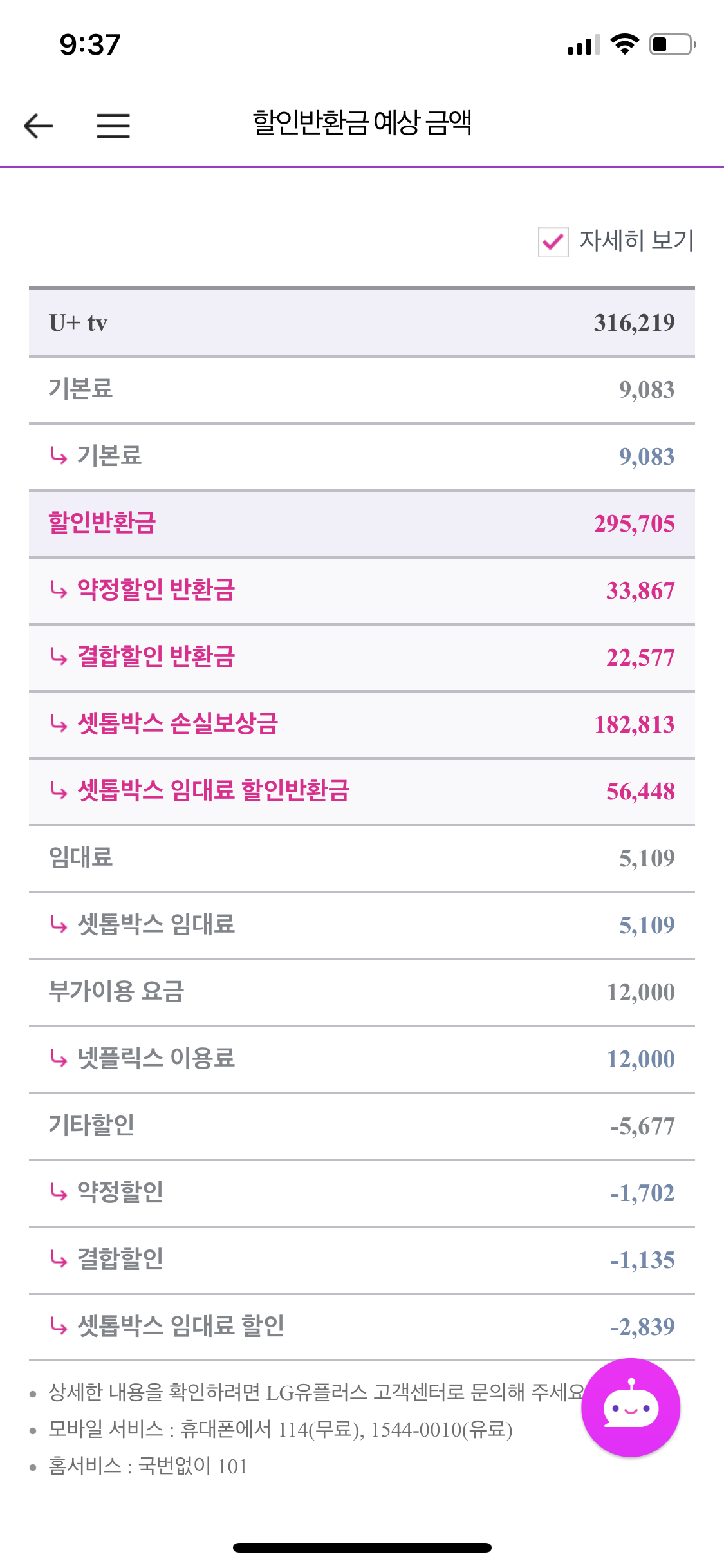
Task: Select the 셋톱박스 손실보상금 row
Action: 362,724
